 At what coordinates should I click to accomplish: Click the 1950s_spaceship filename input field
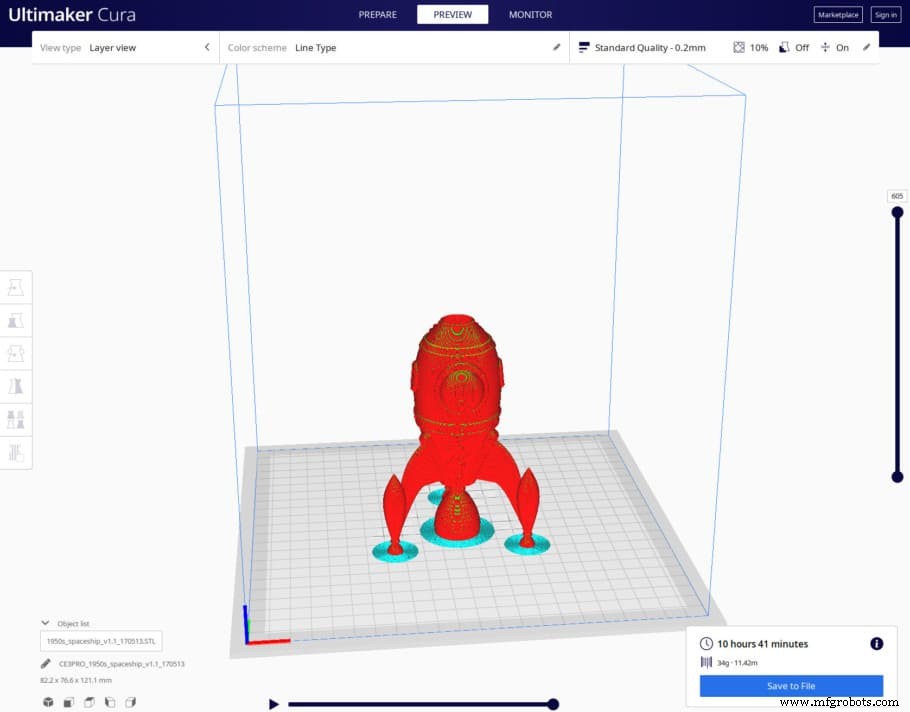point(100,641)
